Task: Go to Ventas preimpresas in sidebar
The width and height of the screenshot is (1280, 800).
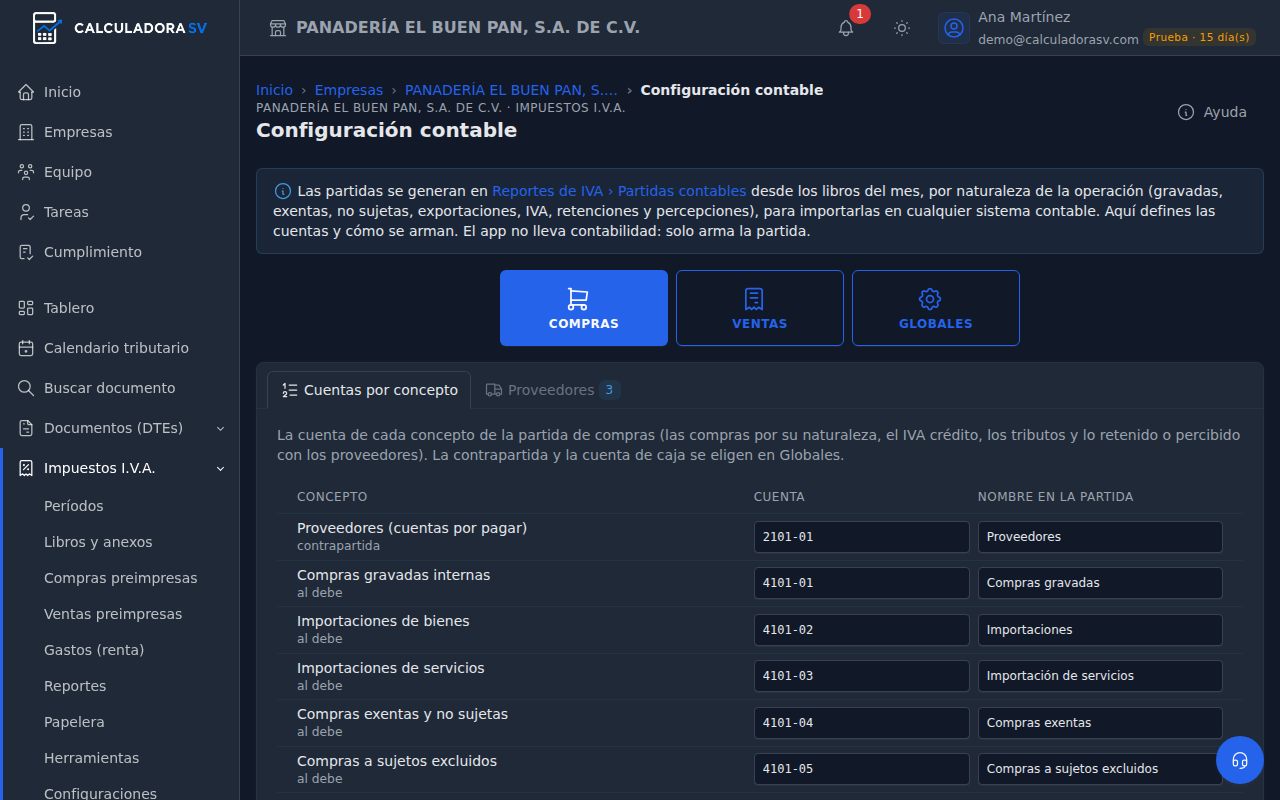Action: point(113,614)
